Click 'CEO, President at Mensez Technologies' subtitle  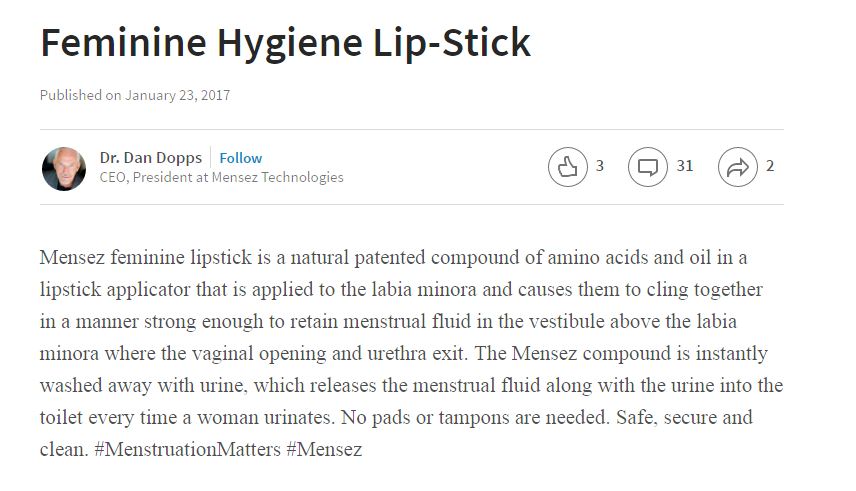[221, 177]
